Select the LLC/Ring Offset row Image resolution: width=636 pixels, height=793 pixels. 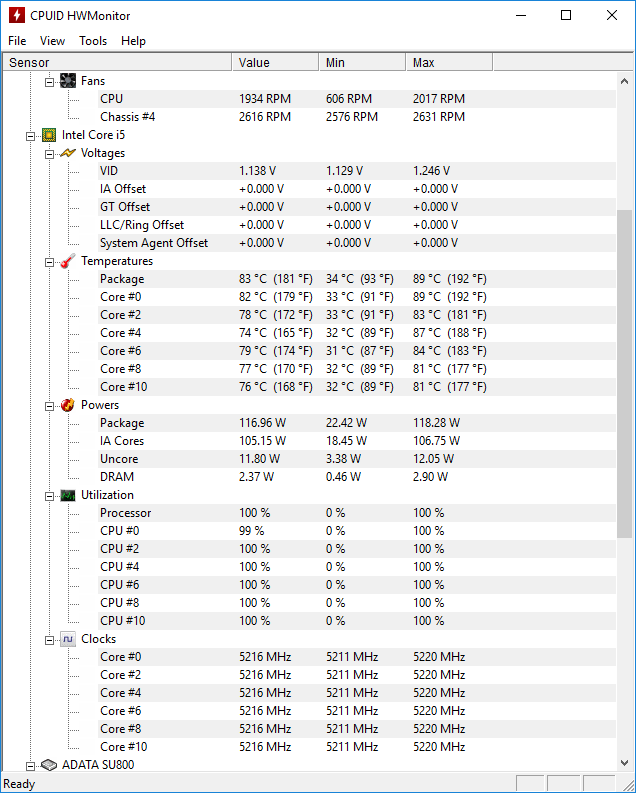pyautogui.click(x=357, y=225)
